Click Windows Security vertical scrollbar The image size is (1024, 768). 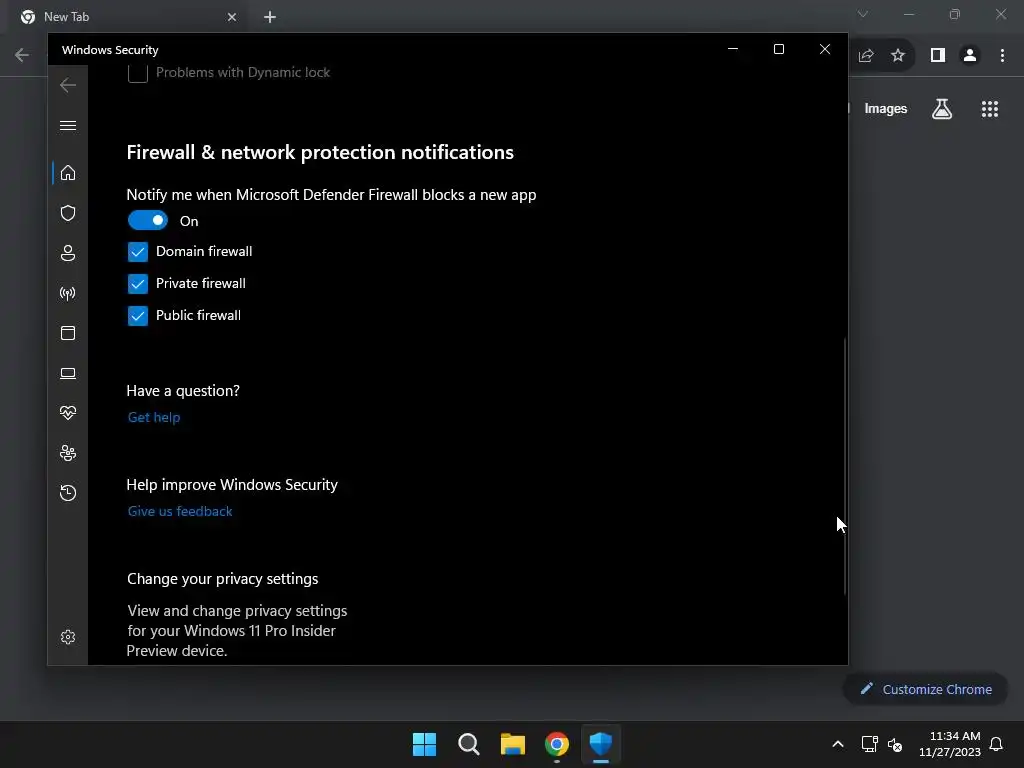(845, 466)
